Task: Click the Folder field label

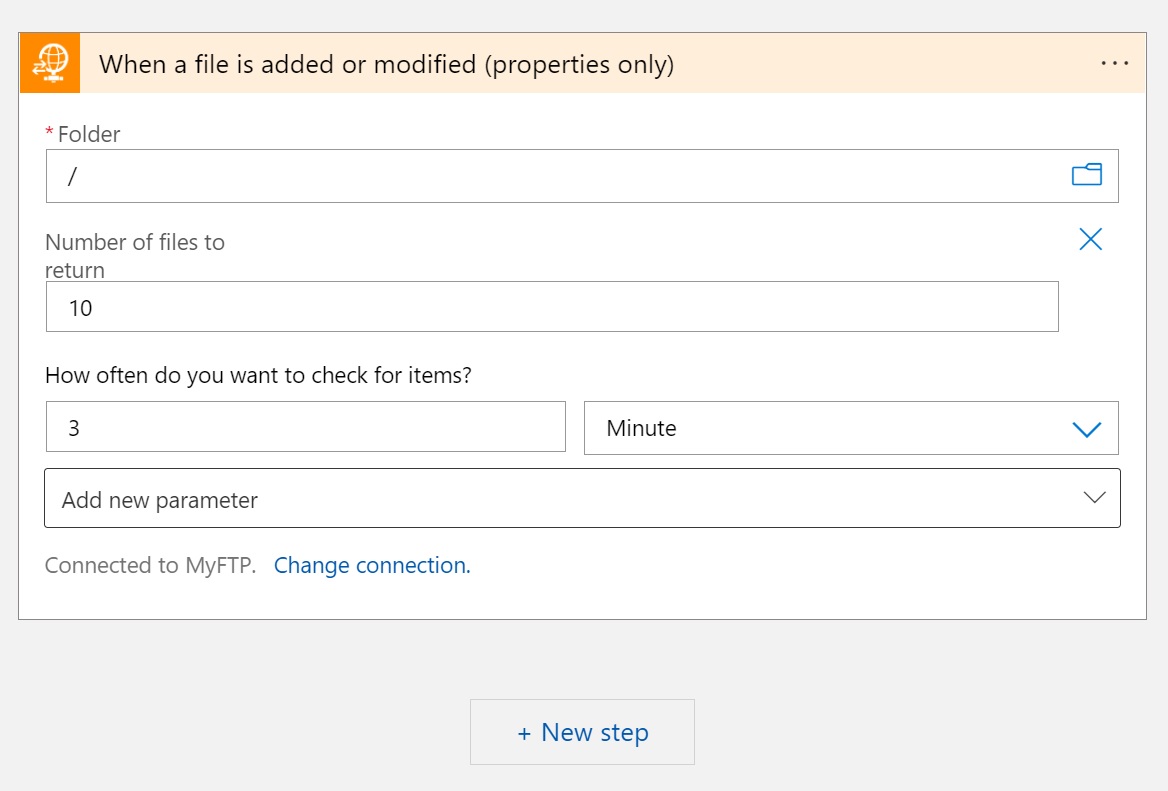Action: click(x=89, y=134)
